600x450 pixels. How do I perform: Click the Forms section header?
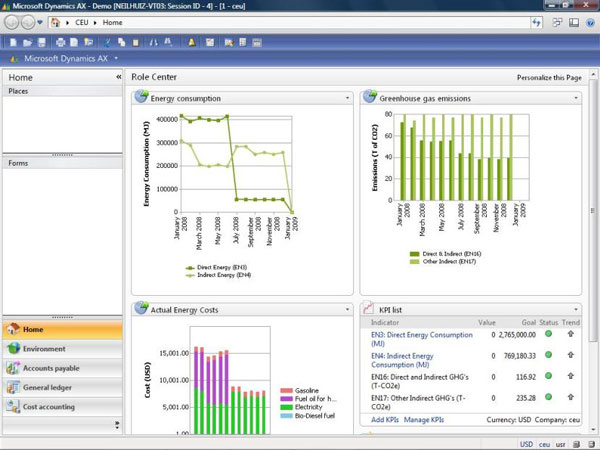coord(62,163)
